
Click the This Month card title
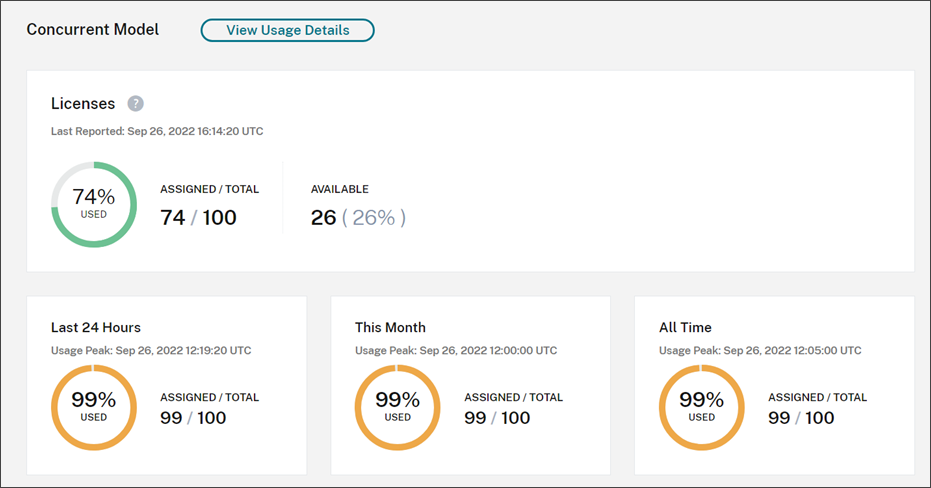[390, 327]
